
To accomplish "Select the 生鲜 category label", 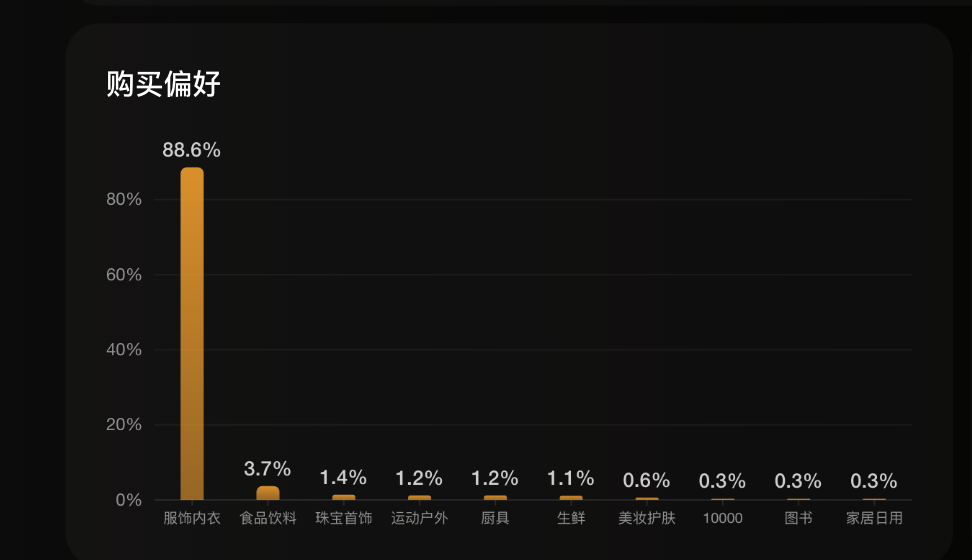I will pos(571,518).
